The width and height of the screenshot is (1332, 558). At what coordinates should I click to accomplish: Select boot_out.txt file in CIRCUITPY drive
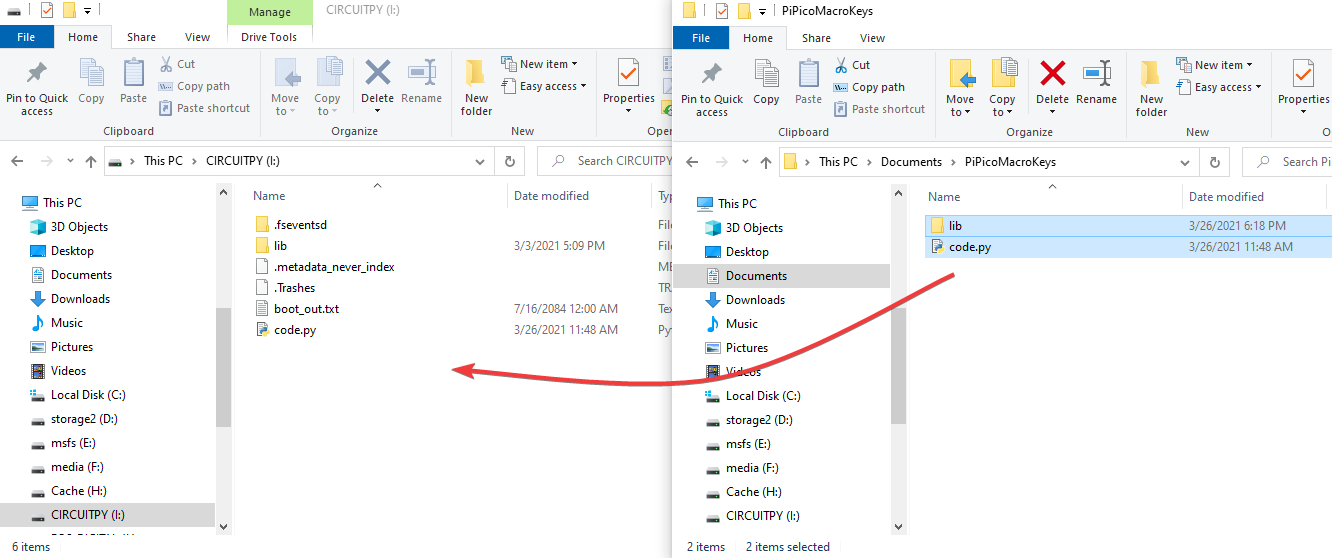point(306,309)
